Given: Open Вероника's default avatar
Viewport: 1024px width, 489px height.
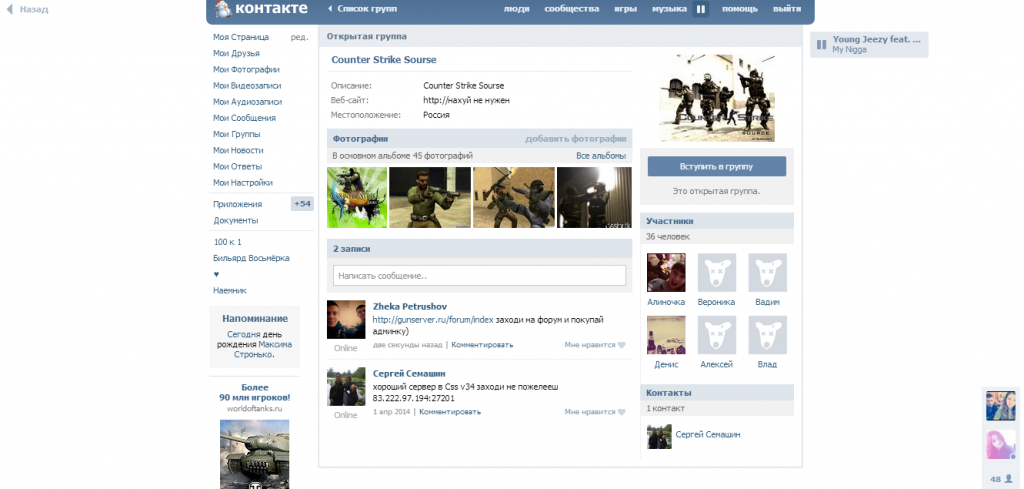Looking at the screenshot, I should [x=716, y=273].
